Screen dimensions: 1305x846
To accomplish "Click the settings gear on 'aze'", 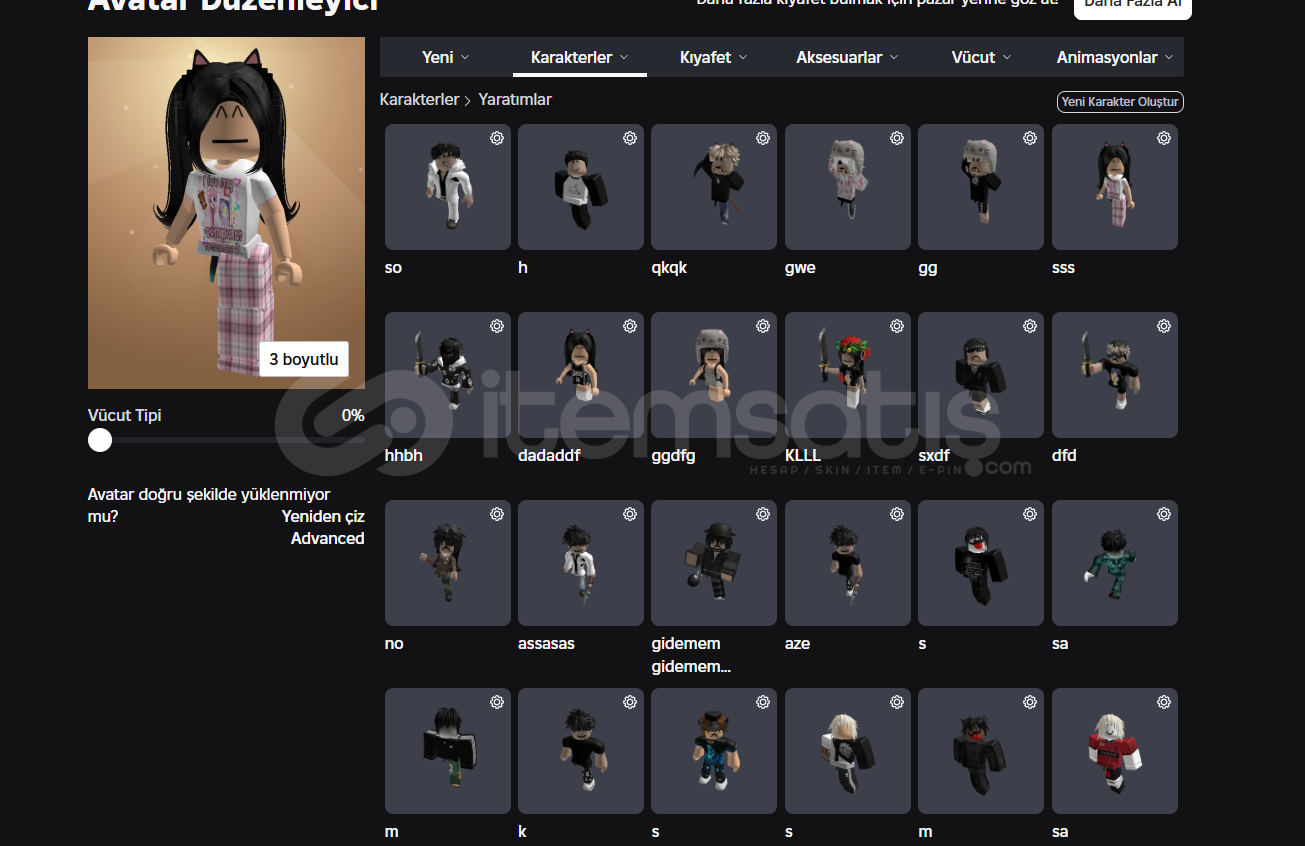I will pos(897,514).
